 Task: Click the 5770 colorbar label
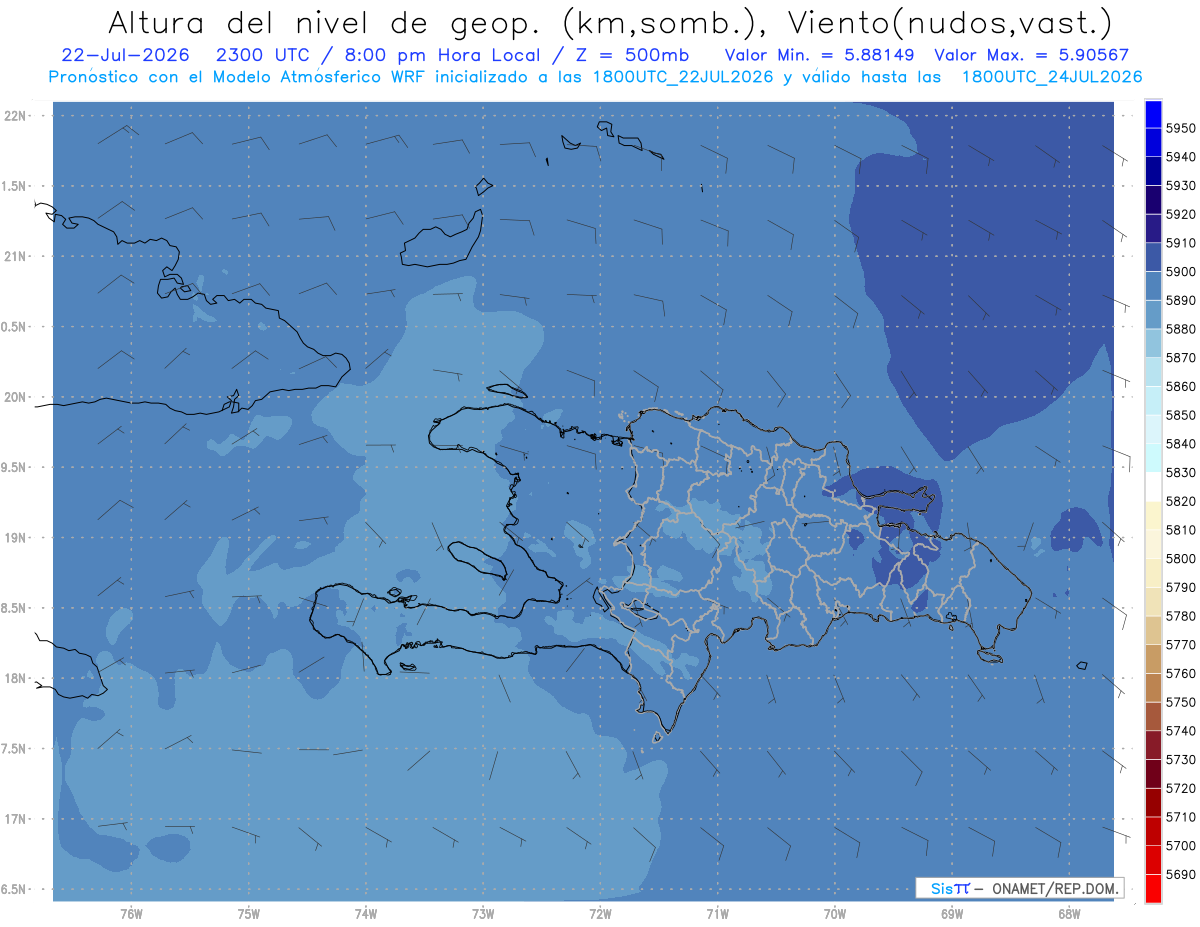pos(1180,645)
